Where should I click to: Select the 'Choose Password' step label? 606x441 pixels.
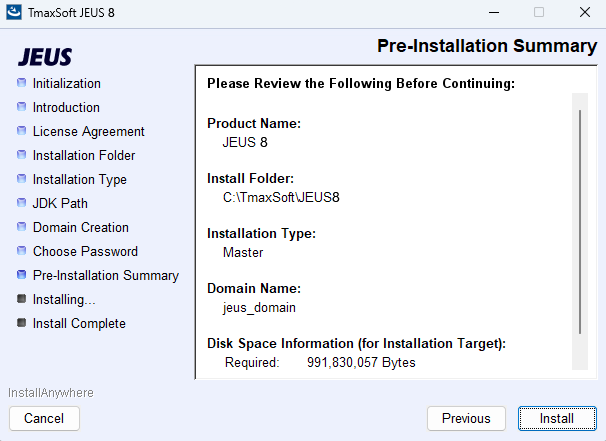85,251
